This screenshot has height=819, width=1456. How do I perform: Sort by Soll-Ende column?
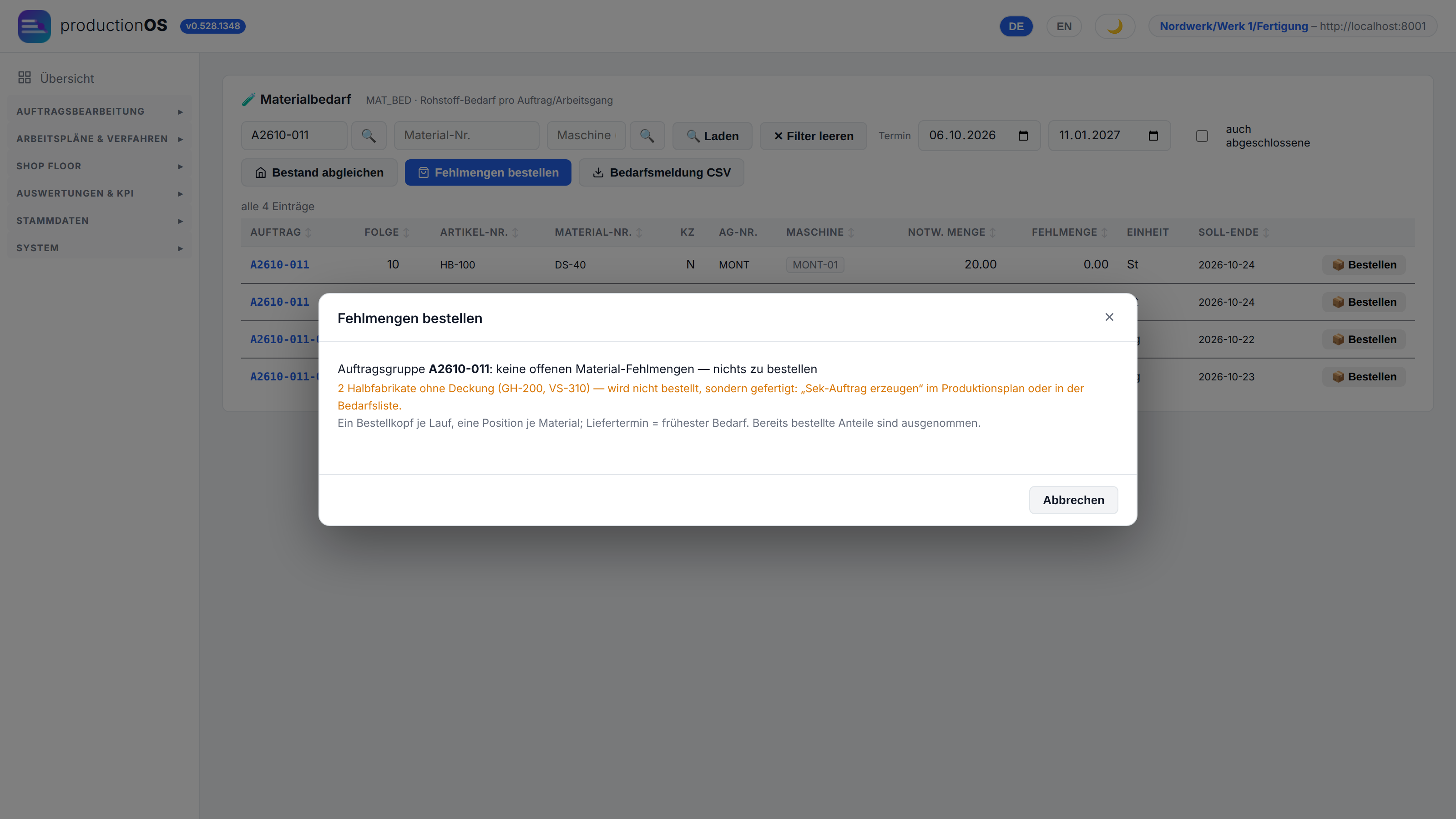[x=1234, y=233]
